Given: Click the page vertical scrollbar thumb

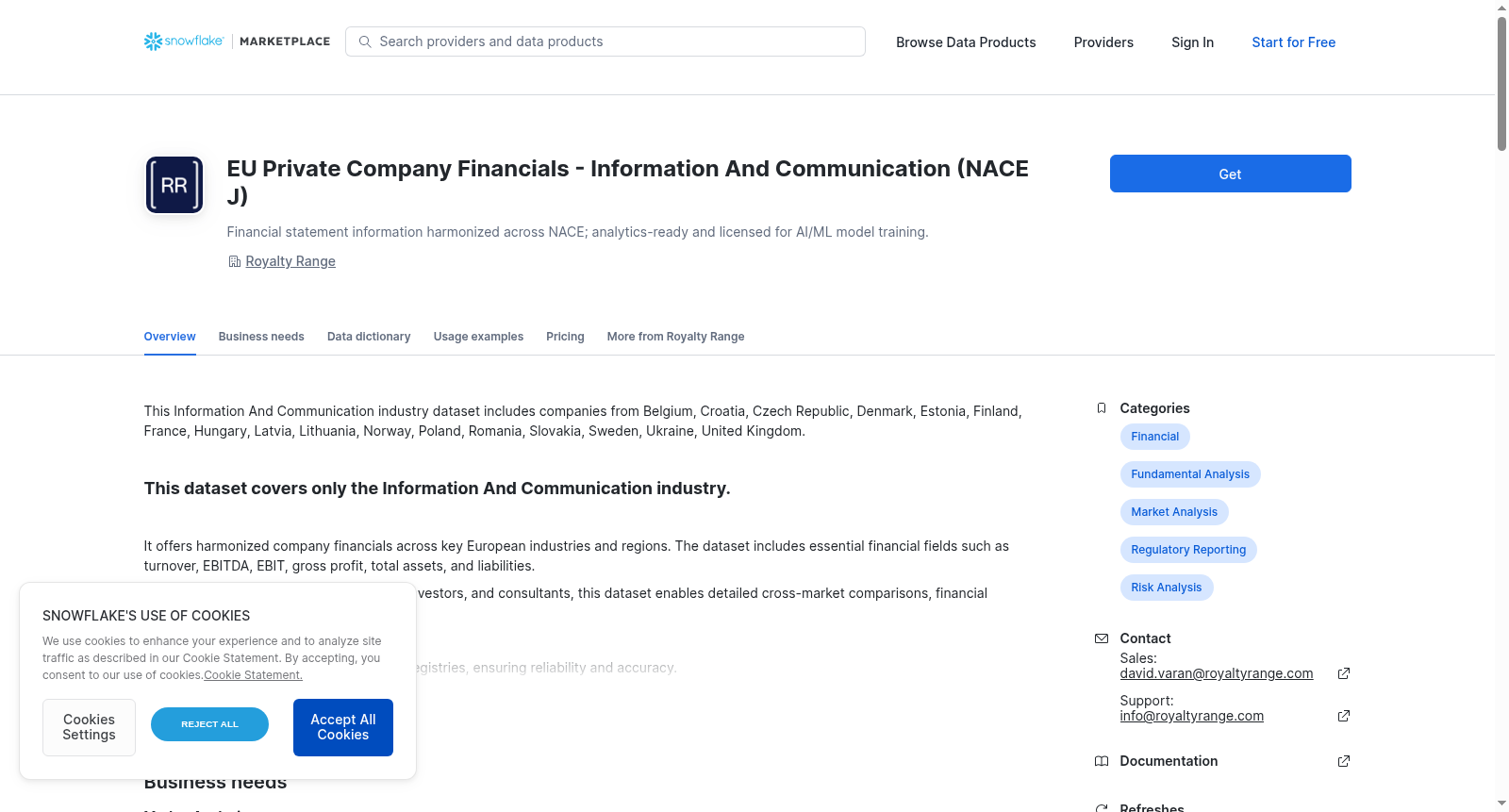Looking at the screenshot, I should 1501,83.
